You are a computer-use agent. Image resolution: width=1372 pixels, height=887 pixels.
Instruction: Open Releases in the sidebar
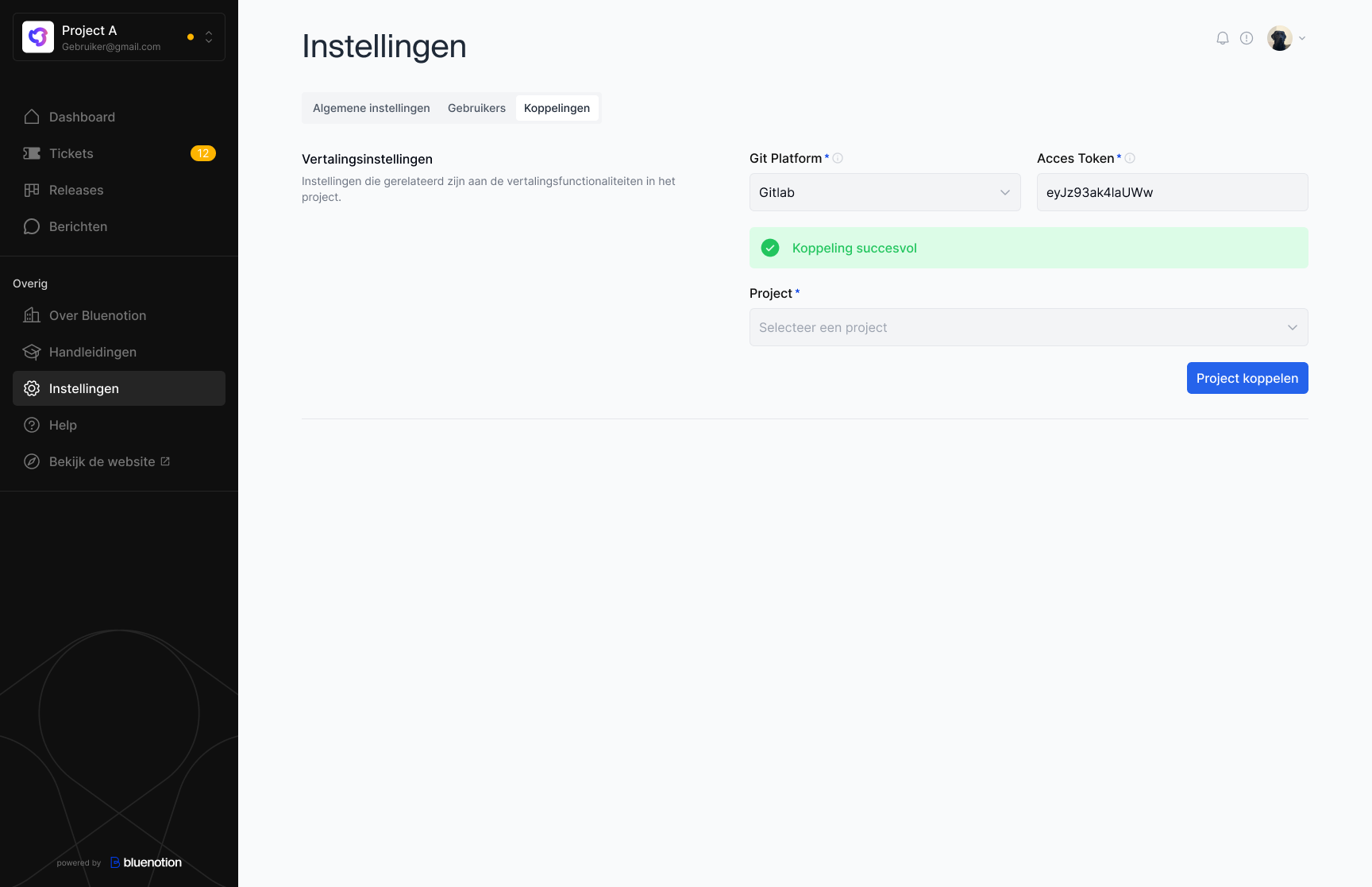pyautogui.click(x=76, y=190)
